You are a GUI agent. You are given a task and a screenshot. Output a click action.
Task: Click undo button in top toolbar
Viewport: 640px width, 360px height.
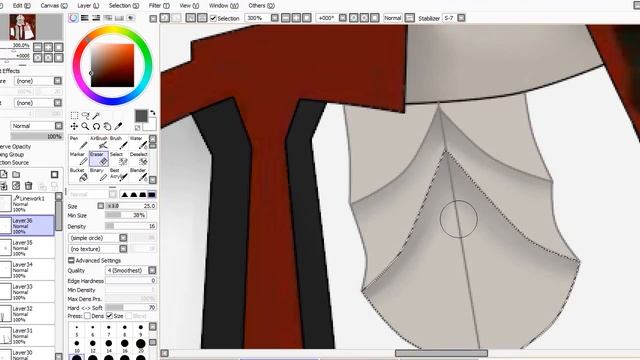pos(165,18)
